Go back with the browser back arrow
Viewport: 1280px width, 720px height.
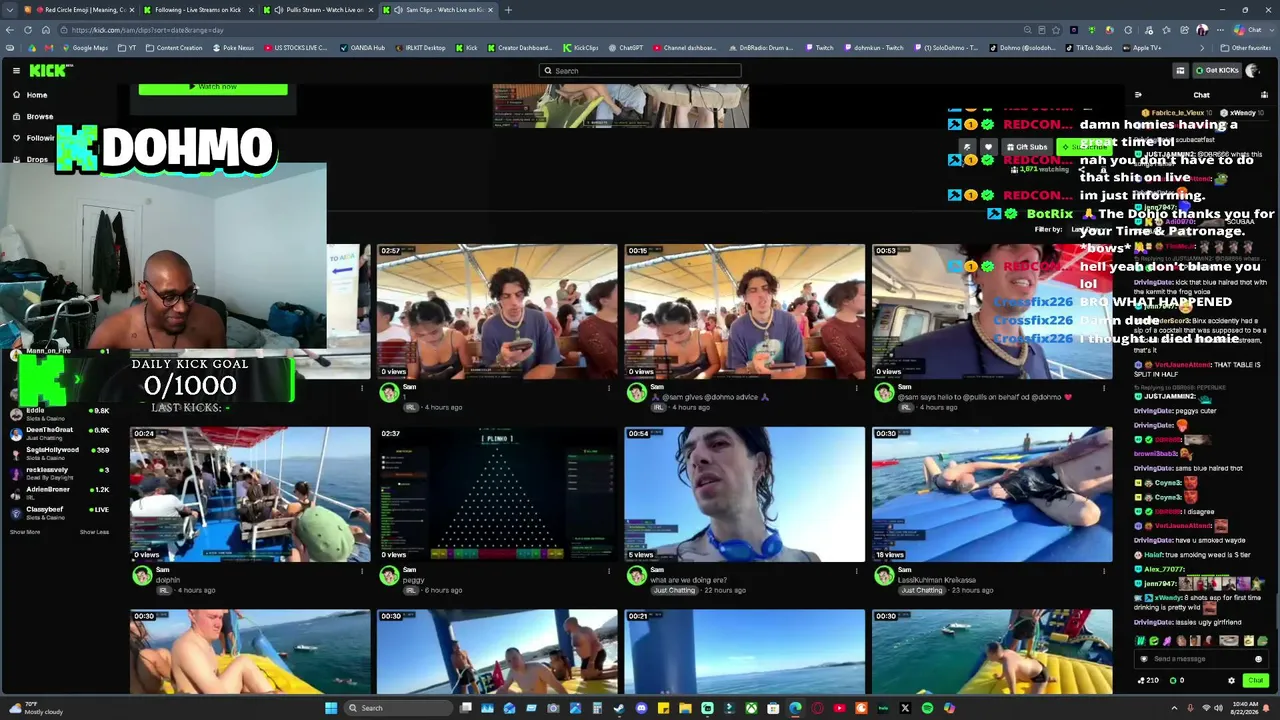10,30
